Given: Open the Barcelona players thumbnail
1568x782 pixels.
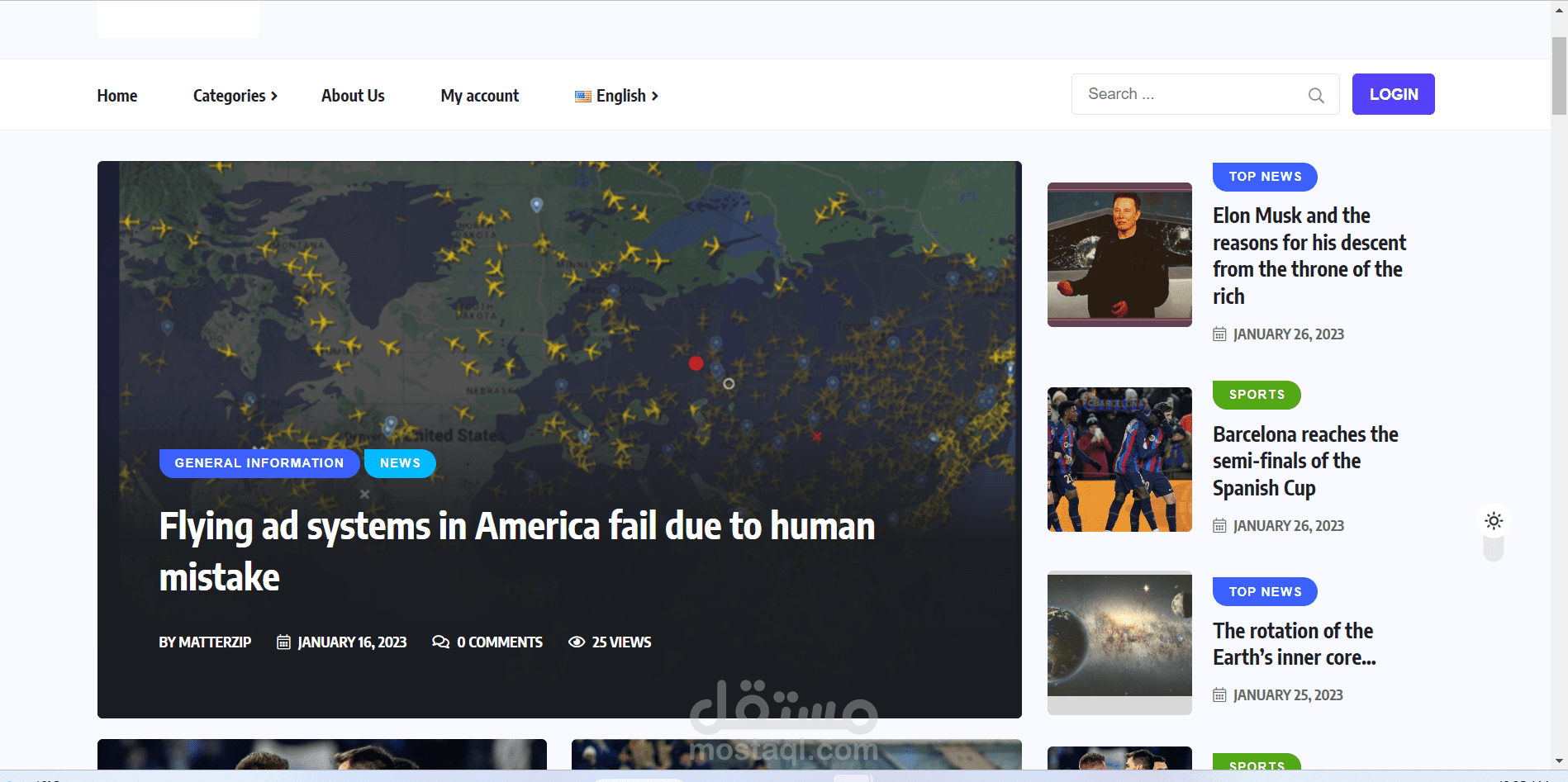Looking at the screenshot, I should click(1119, 459).
